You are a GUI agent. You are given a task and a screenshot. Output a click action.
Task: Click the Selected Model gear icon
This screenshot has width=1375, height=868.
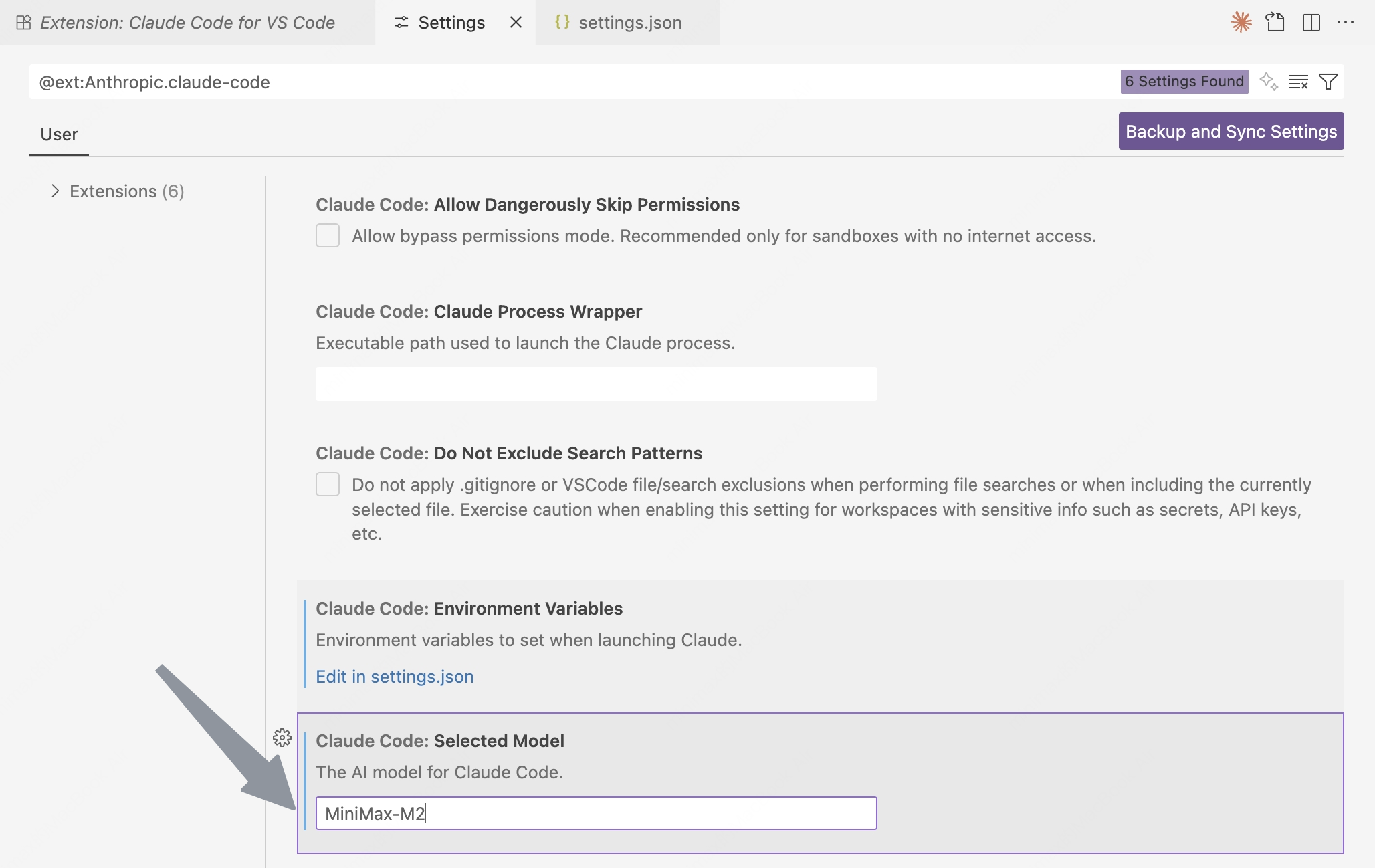(x=282, y=738)
